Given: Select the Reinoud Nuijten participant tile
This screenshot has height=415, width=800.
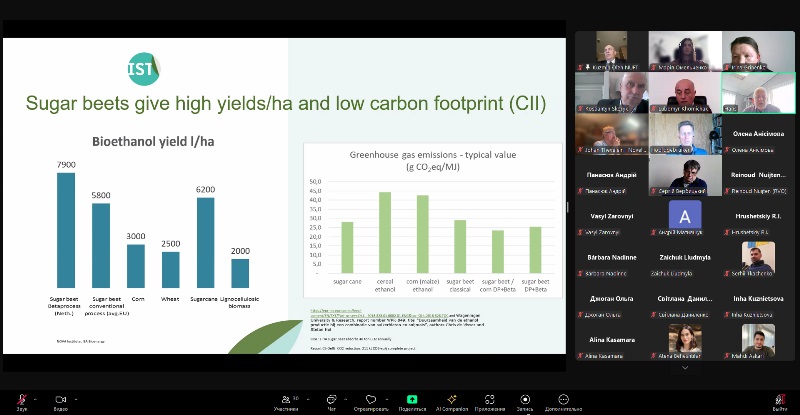Looking at the screenshot, I should pyautogui.click(x=758, y=176).
